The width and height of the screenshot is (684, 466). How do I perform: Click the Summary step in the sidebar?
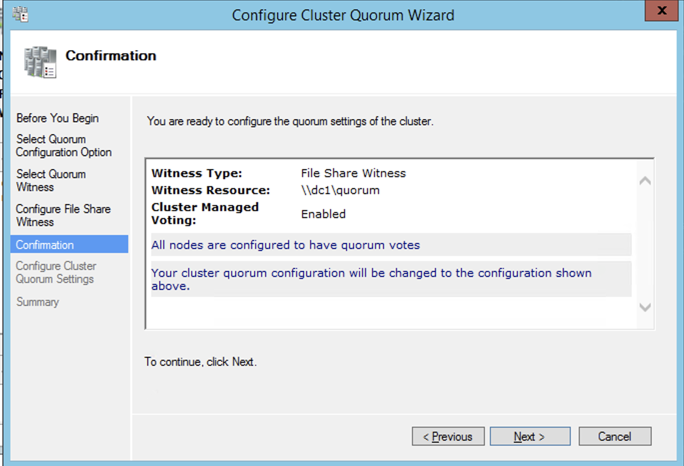(x=37, y=302)
